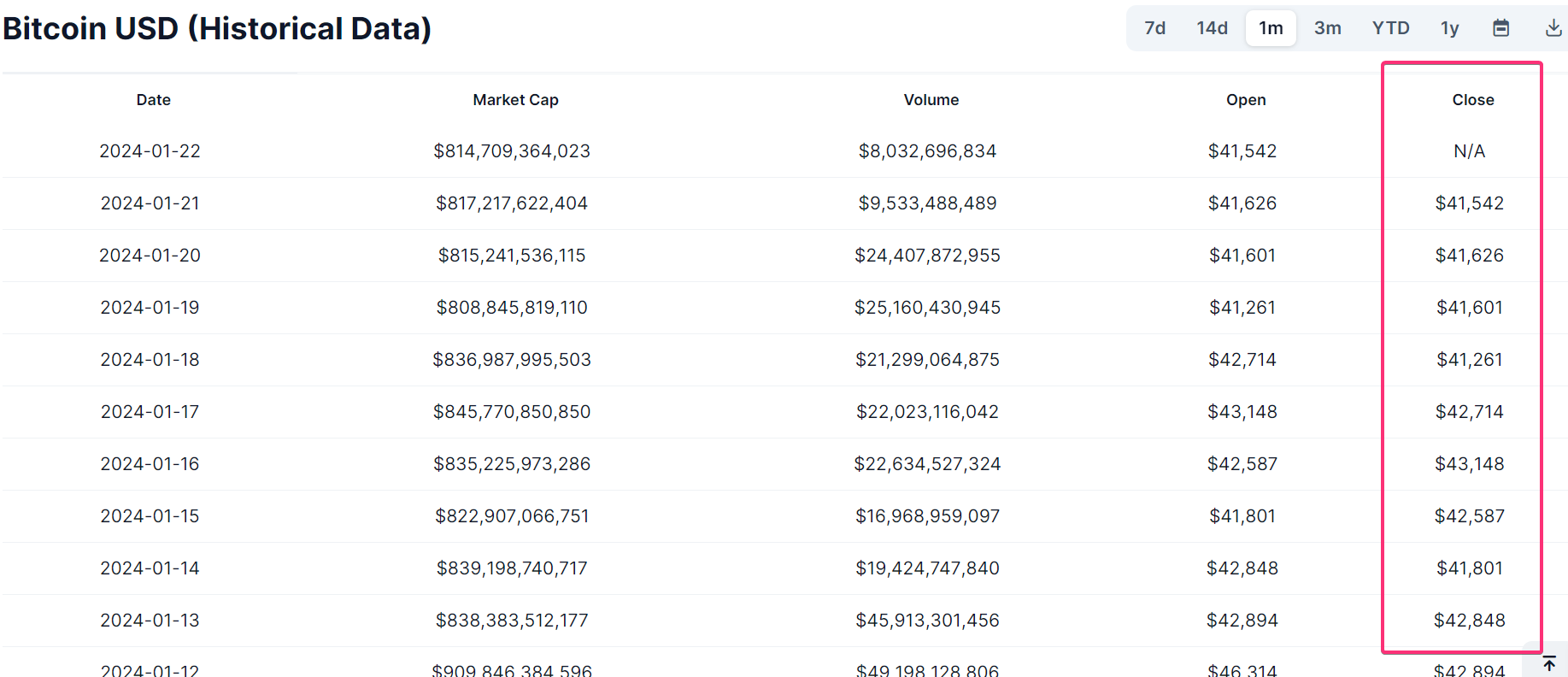
Task: Click the N/A close value
Action: click(x=1470, y=151)
